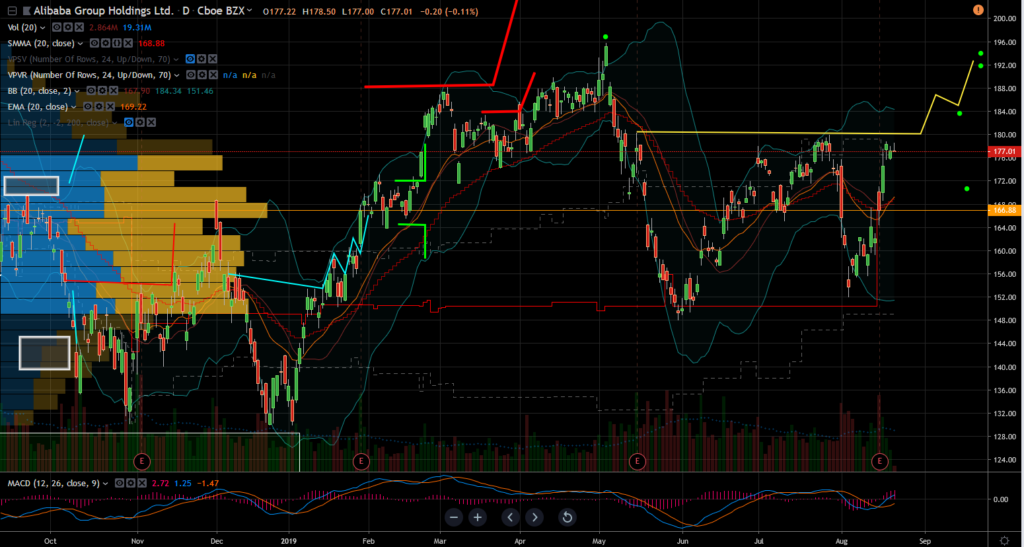Reset the chart view with circular arrow

coord(567,518)
